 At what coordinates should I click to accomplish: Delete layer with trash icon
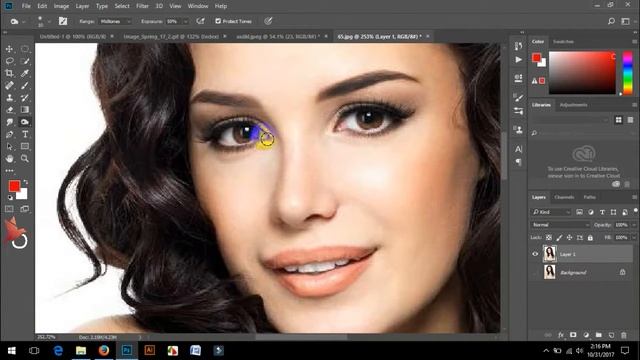point(624,335)
